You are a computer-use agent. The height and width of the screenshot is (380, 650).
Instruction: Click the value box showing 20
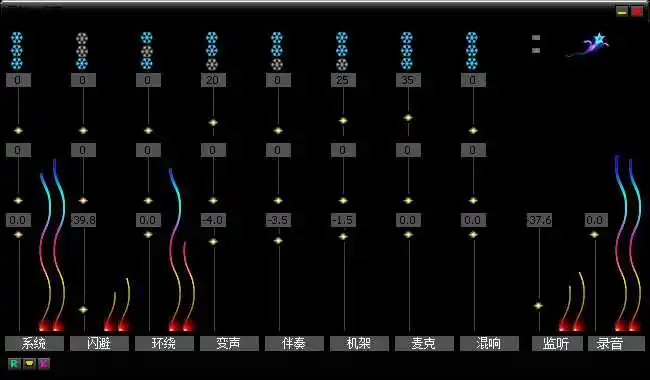click(x=213, y=80)
